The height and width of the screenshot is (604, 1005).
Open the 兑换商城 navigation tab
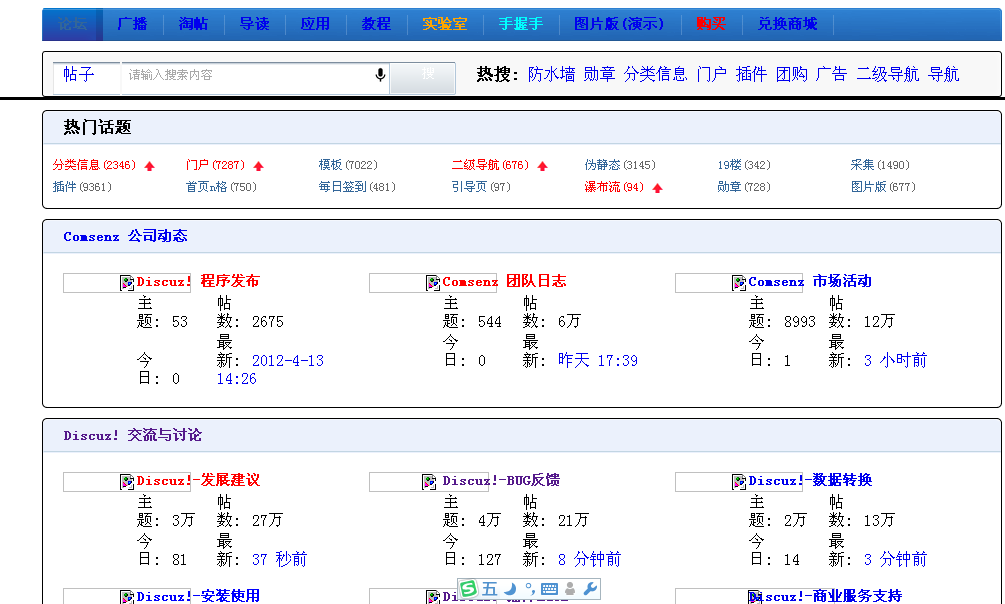click(787, 24)
